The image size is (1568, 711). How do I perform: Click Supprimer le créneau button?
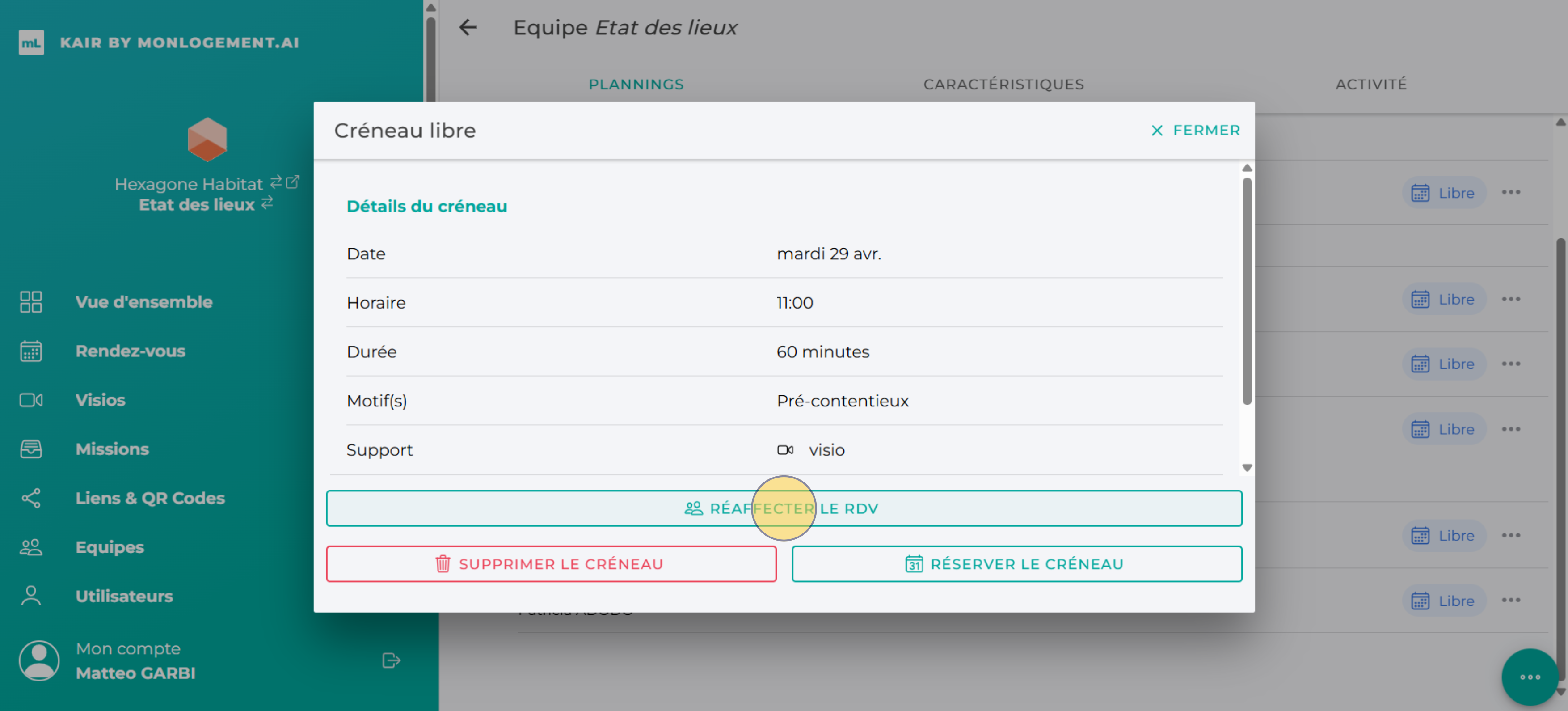coord(551,564)
